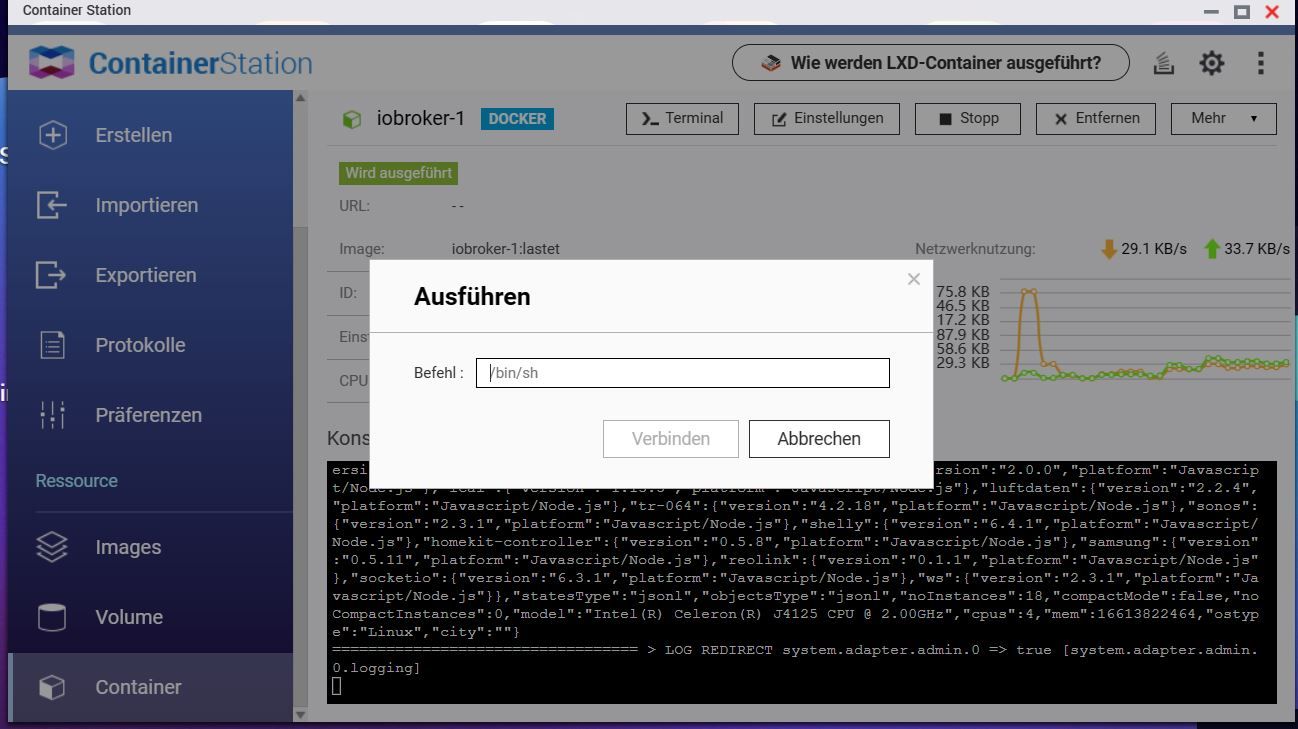The width and height of the screenshot is (1298, 729).
Task: Click the sidebar scrollbar up arrow
Action: (x=301, y=97)
